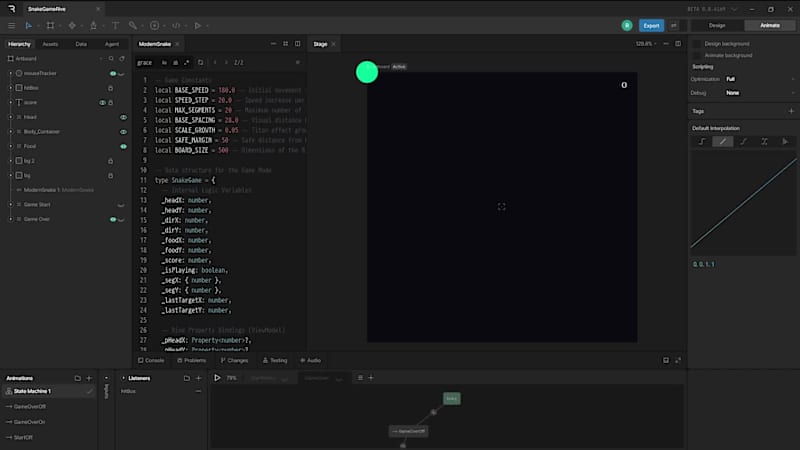Create a folder in Listeners panel
Viewport: 800px width, 450px height.
[187, 378]
